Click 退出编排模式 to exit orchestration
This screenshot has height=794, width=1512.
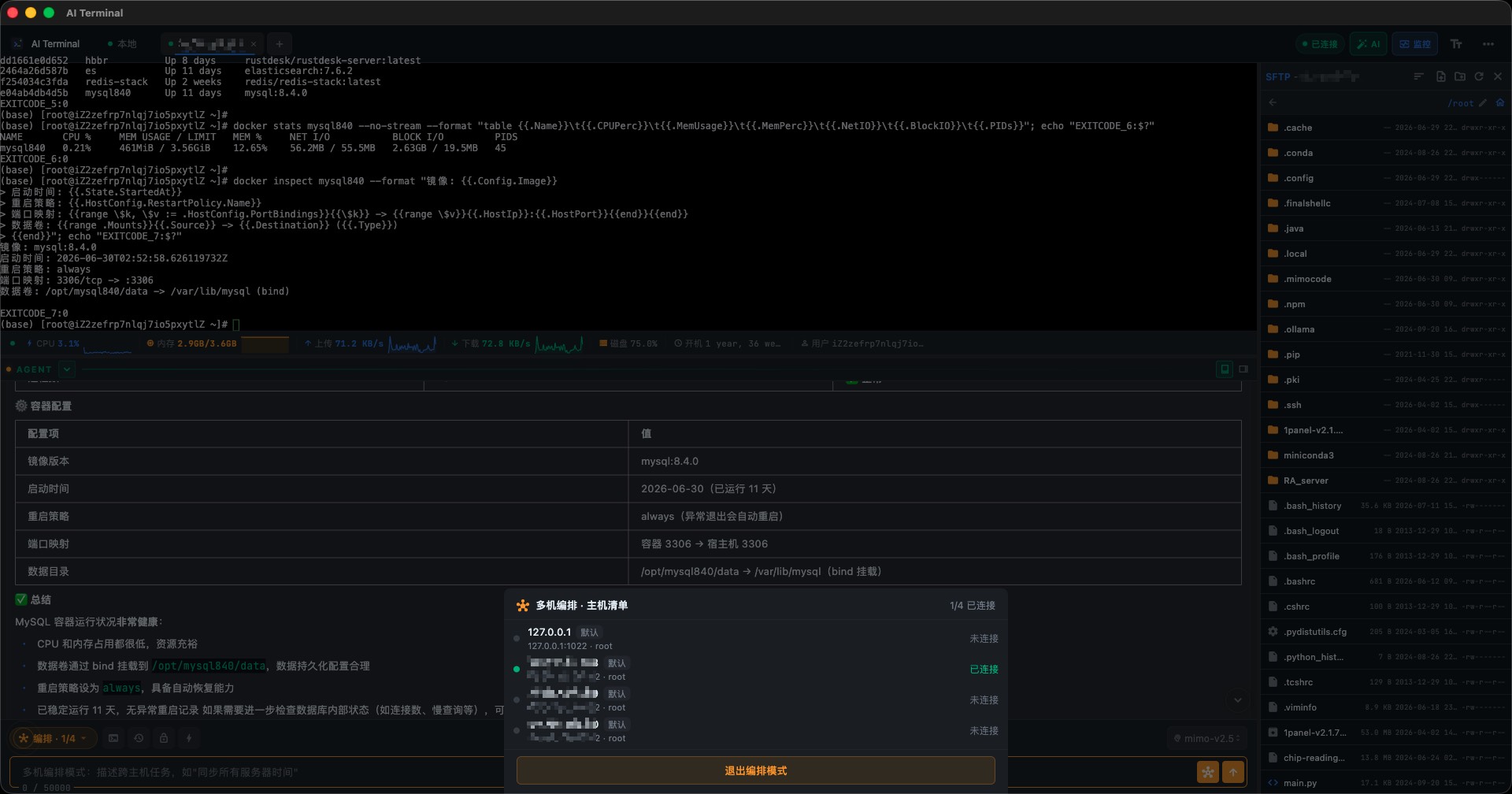[755, 770]
